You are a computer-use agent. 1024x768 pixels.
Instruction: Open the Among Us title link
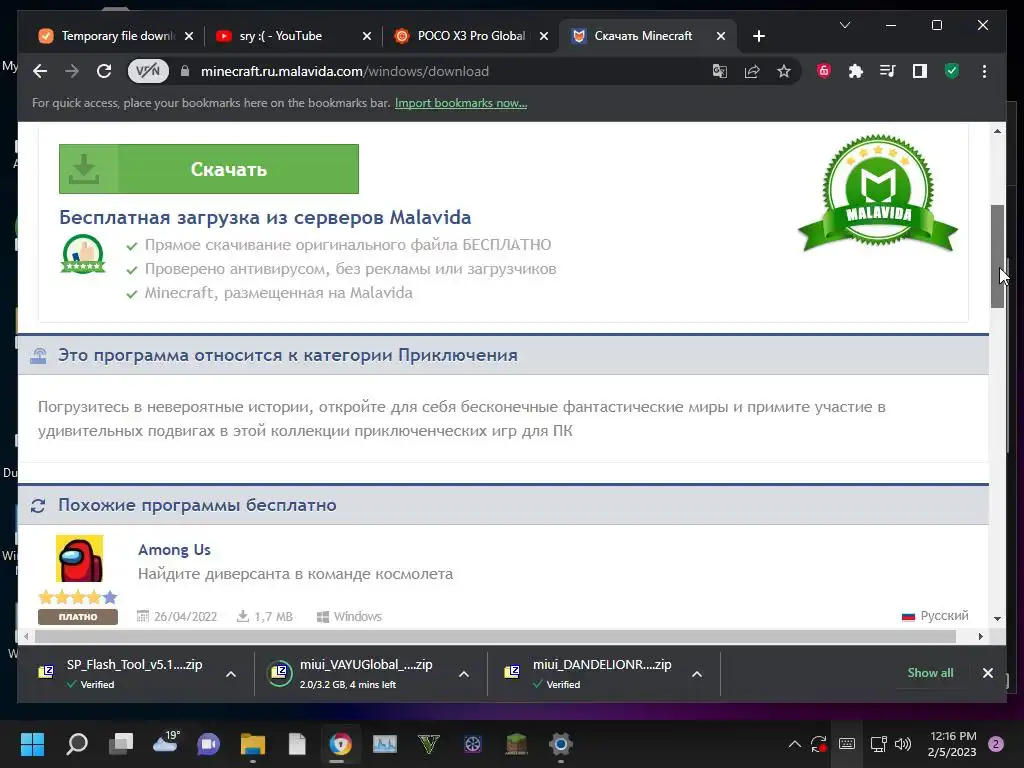[174, 550]
